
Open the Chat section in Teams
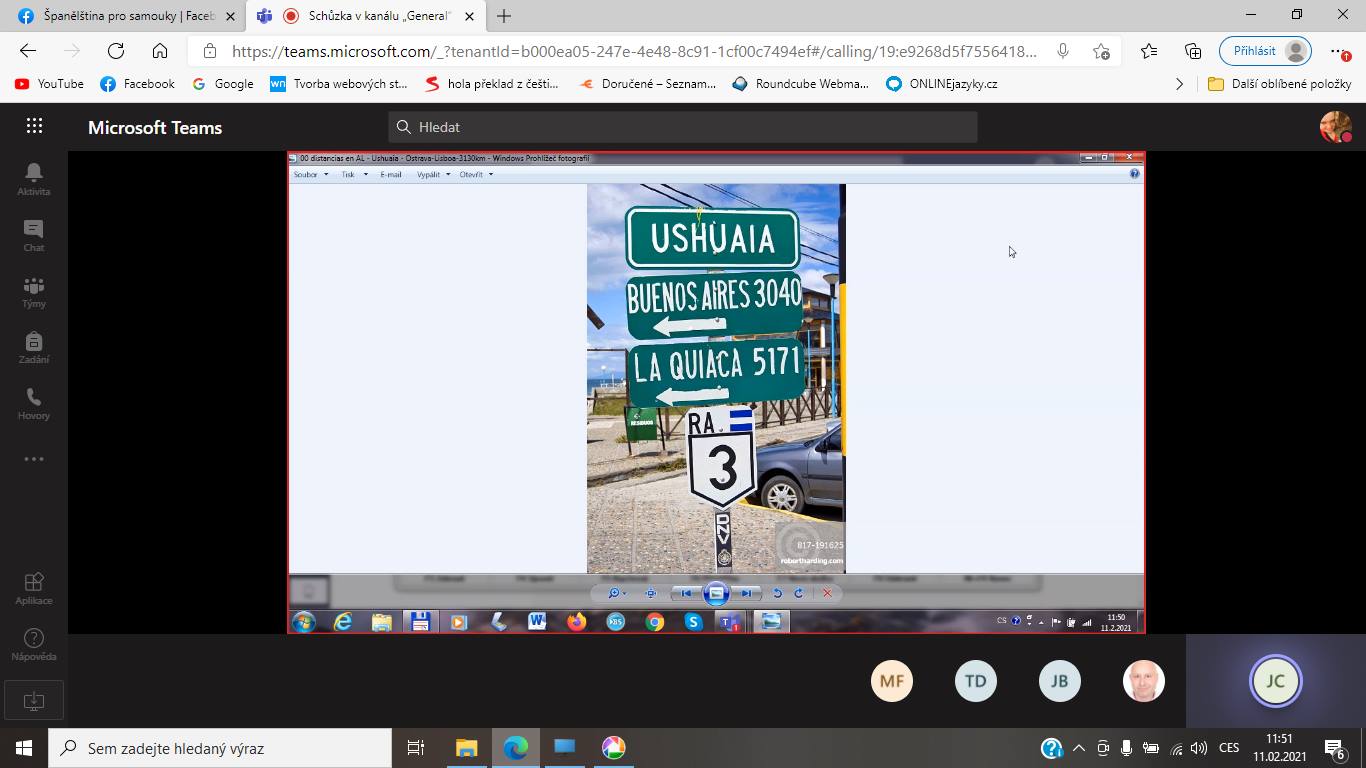pos(33,236)
